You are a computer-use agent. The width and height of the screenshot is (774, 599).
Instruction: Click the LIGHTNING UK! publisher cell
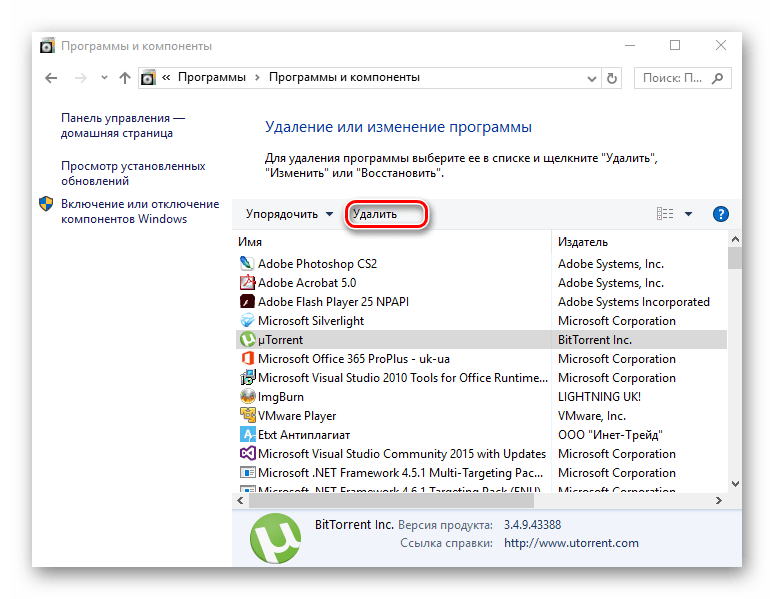[x=599, y=397]
